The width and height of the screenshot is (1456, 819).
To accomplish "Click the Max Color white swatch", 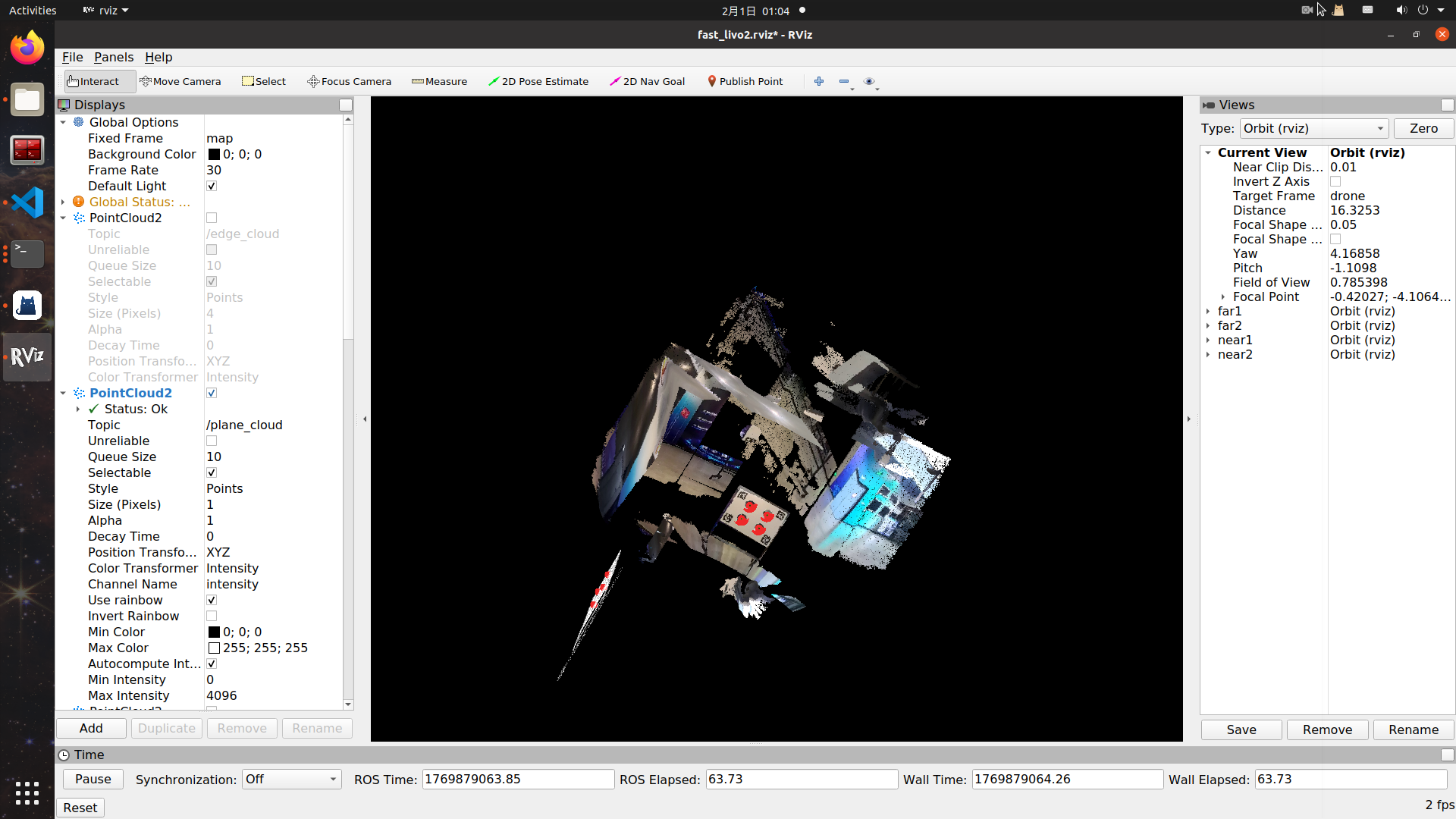I will pos(214,648).
